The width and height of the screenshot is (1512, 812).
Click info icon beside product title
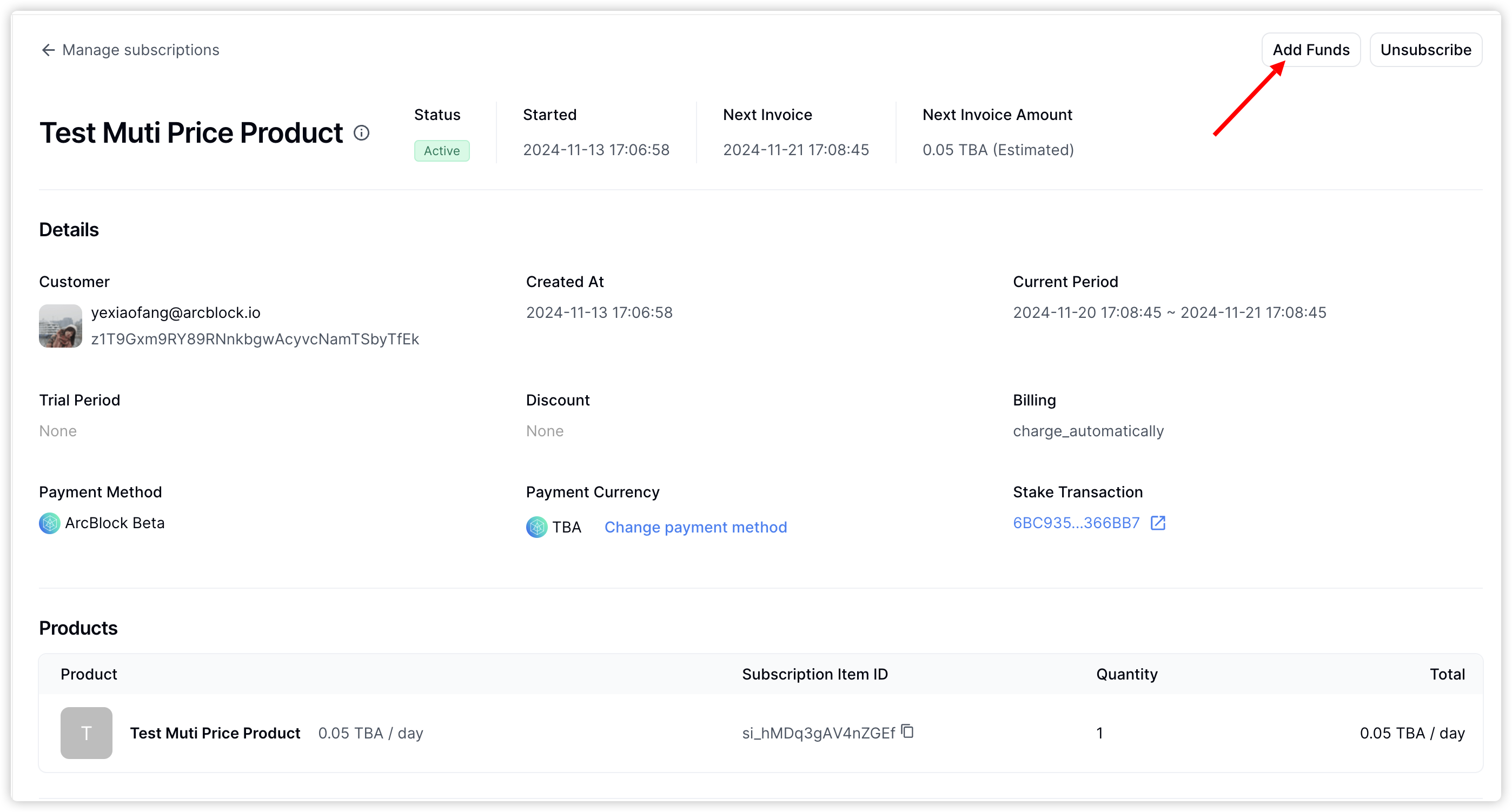point(362,133)
